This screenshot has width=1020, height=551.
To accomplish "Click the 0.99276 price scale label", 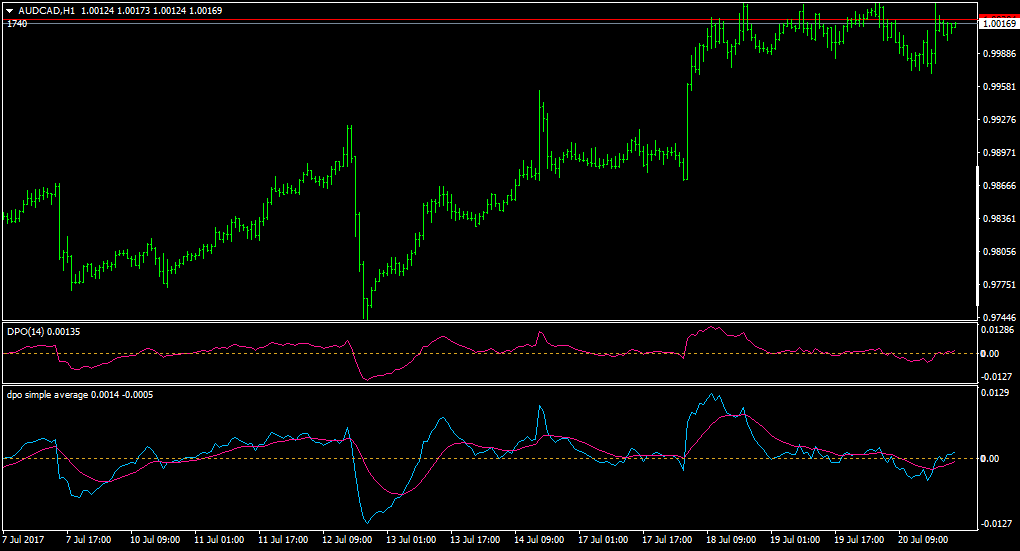I will point(1000,120).
